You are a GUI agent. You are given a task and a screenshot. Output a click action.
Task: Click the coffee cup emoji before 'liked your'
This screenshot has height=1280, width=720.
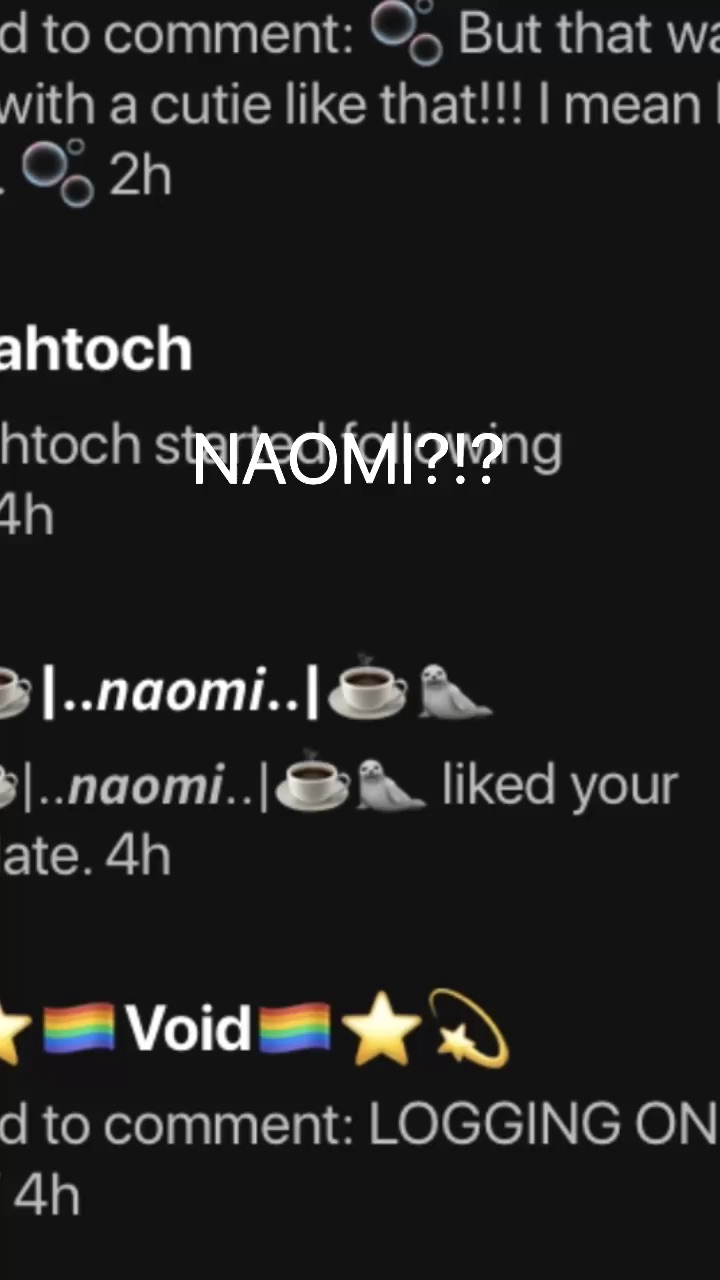312,782
